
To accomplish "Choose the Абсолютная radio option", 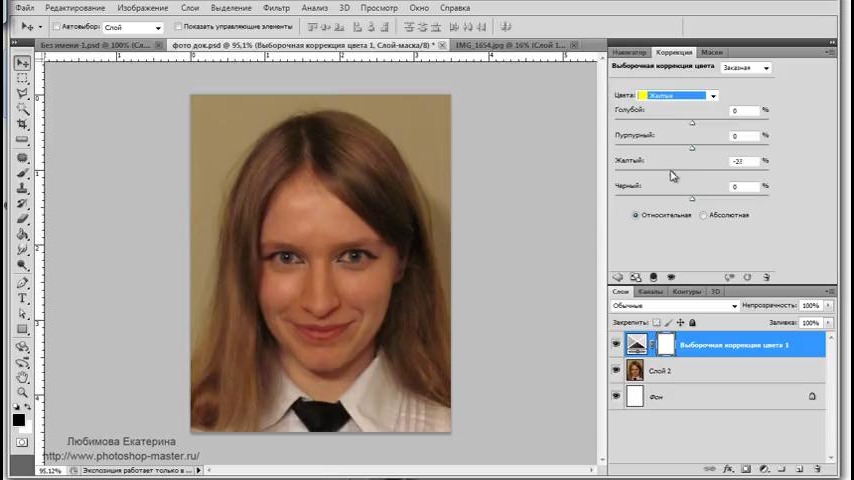I will 703,215.
